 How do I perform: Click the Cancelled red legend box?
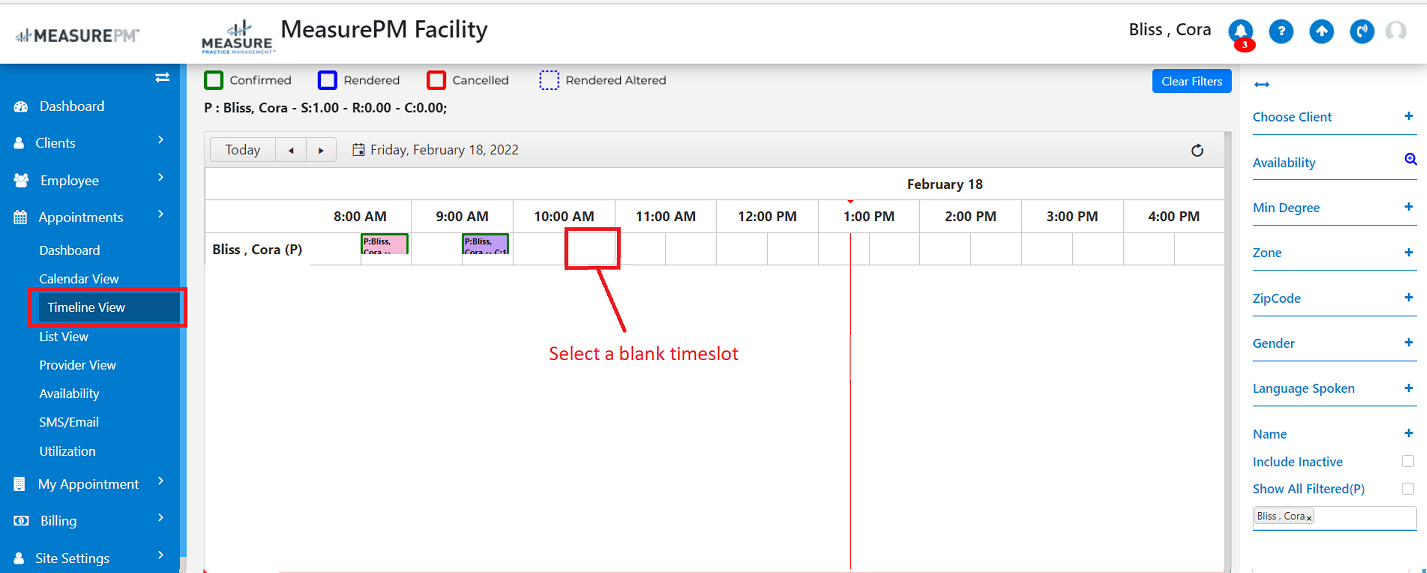(436, 80)
